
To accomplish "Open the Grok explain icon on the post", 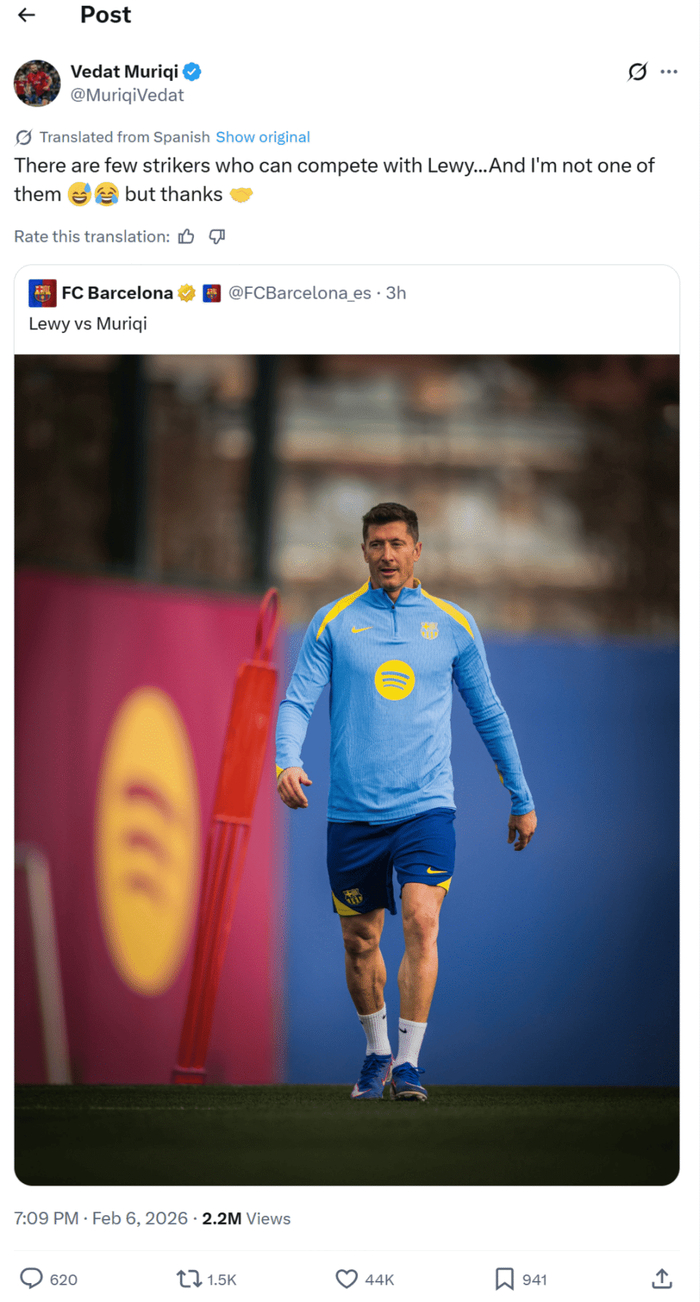I will pyautogui.click(x=637, y=72).
